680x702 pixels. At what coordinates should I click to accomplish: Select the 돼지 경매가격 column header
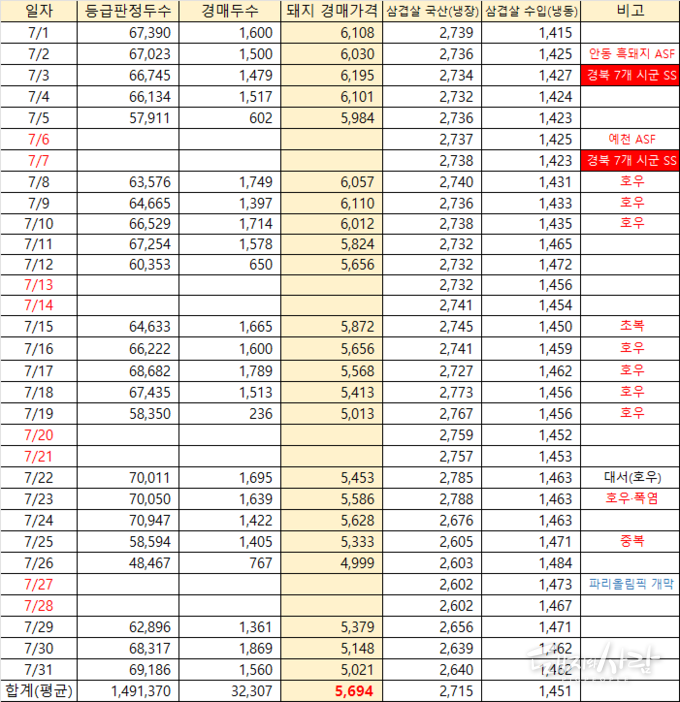pyautogui.click(x=332, y=12)
